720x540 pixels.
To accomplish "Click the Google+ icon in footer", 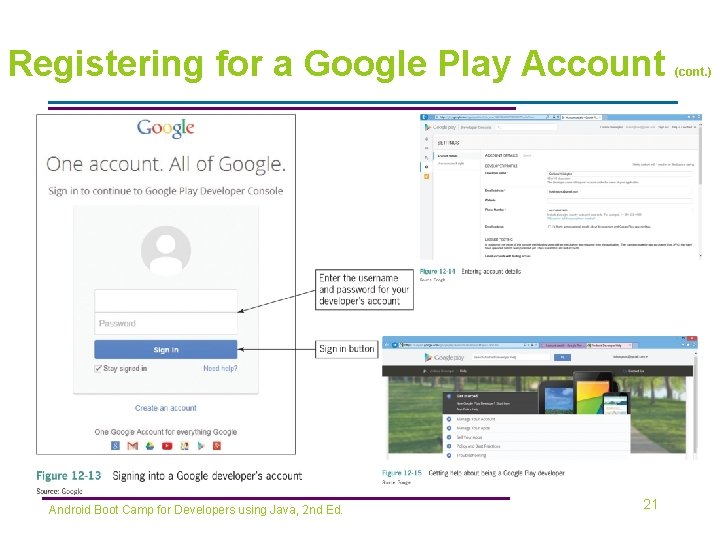I will click(x=217, y=445).
